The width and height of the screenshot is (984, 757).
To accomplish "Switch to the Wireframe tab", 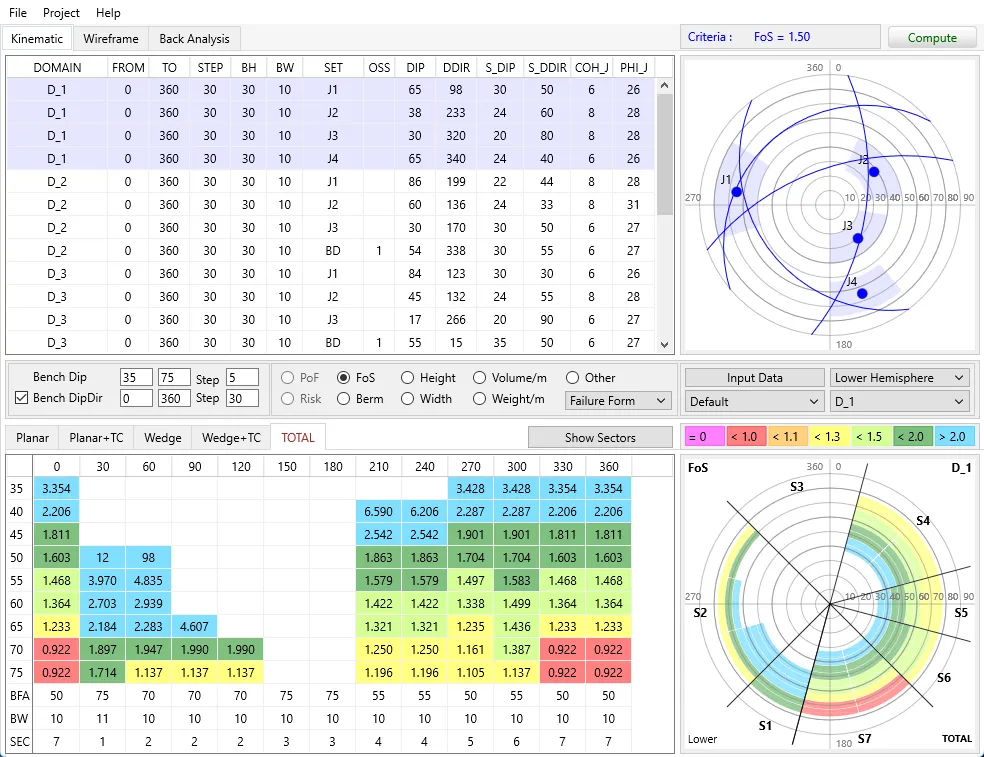I will tap(110, 39).
